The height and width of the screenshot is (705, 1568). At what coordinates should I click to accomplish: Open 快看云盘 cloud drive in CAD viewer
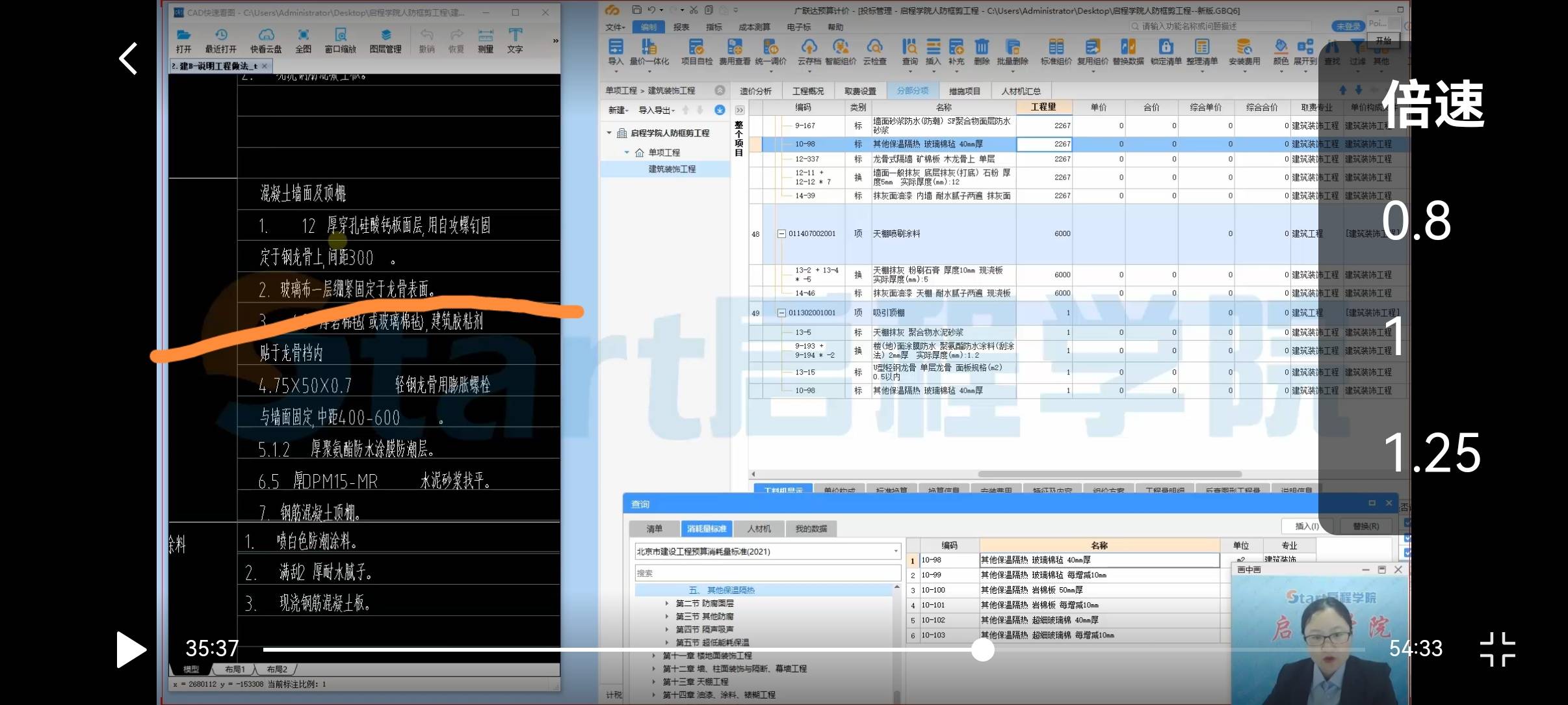pyautogui.click(x=266, y=41)
